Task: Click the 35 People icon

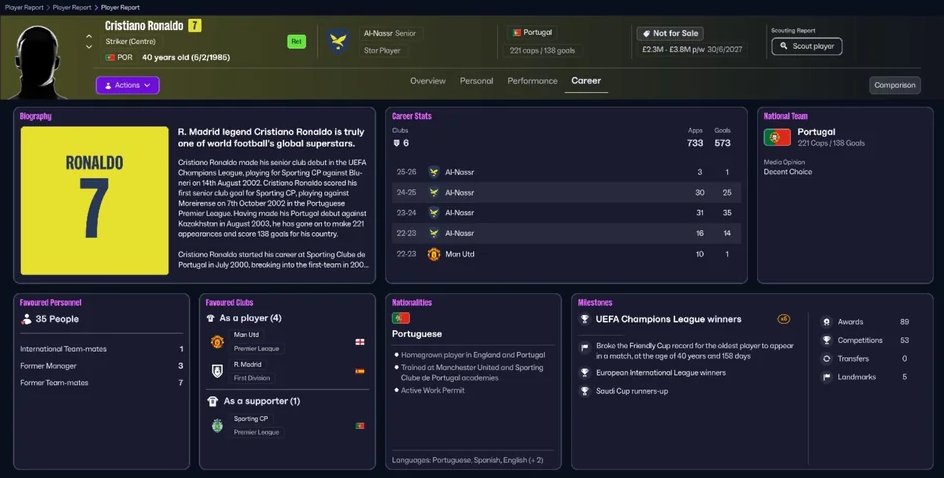Action: coord(26,319)
